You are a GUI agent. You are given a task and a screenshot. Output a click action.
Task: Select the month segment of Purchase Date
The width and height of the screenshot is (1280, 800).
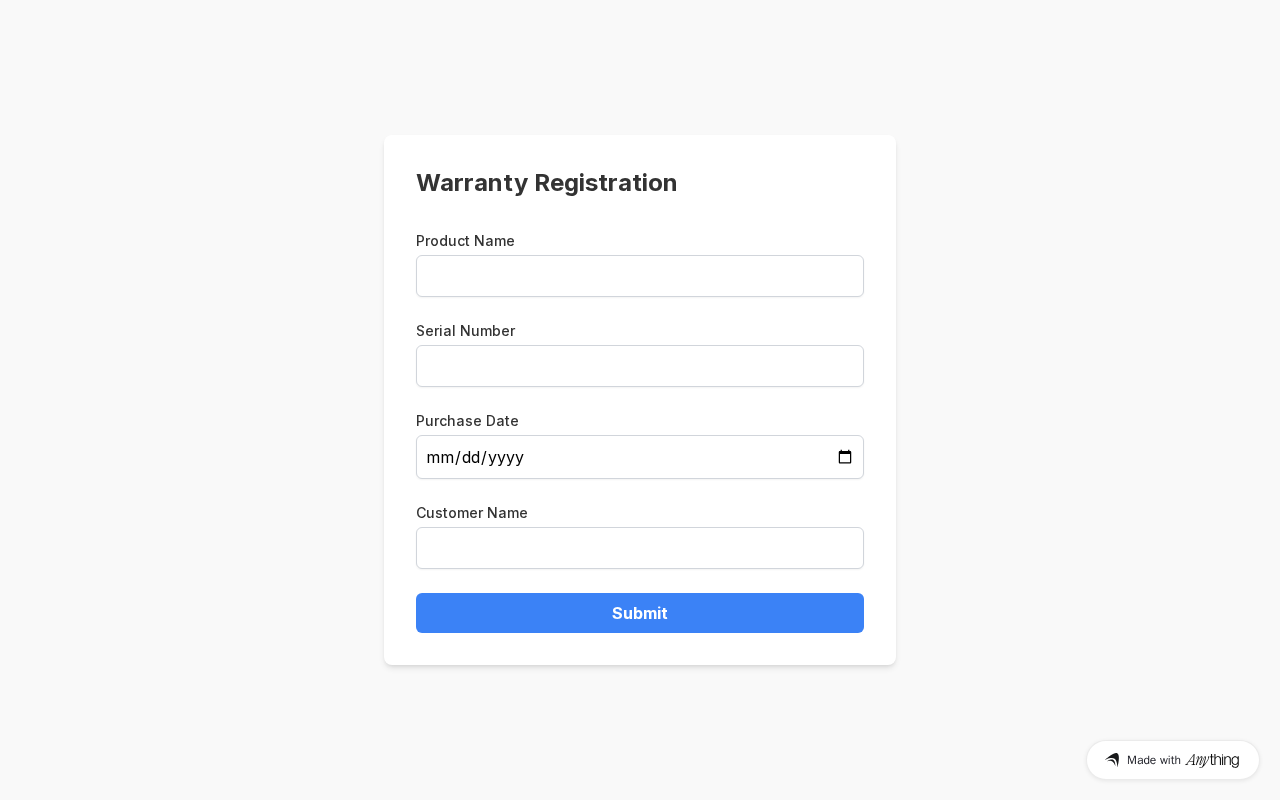click(x=439, y=458)
